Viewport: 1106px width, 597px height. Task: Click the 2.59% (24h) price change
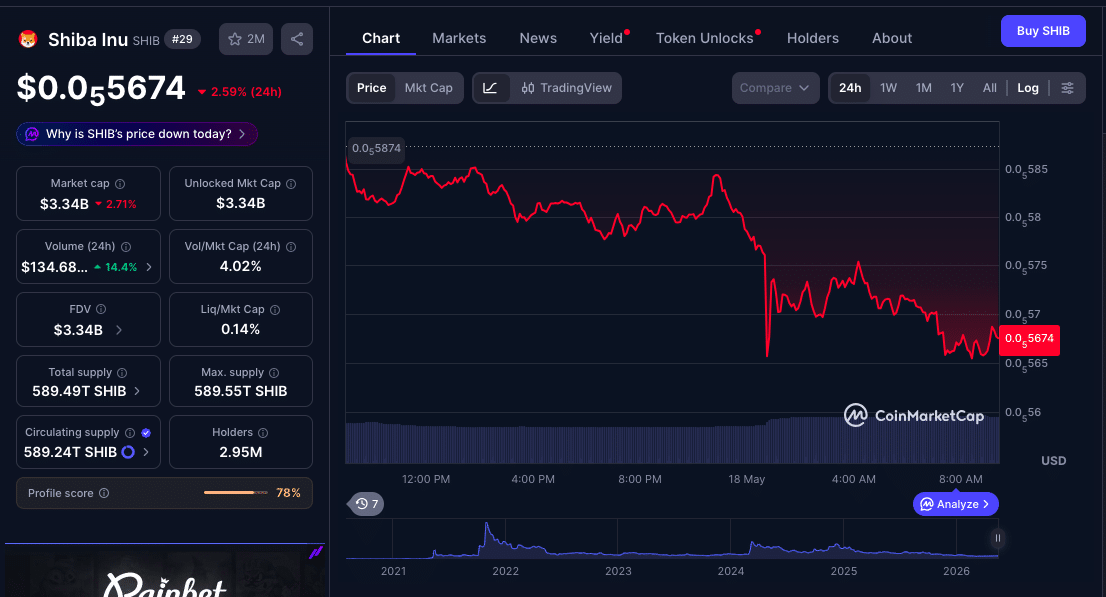tap(240, 92)
